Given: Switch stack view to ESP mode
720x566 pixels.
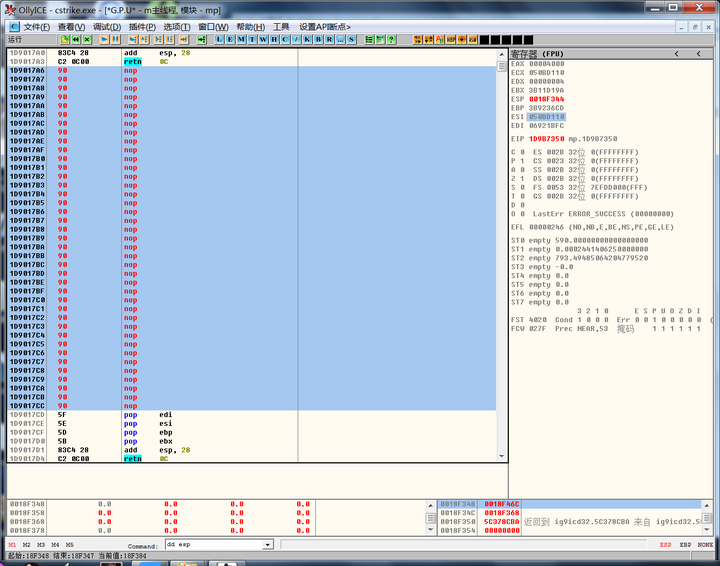Looking at the screenshot, I should coord(665,545).
